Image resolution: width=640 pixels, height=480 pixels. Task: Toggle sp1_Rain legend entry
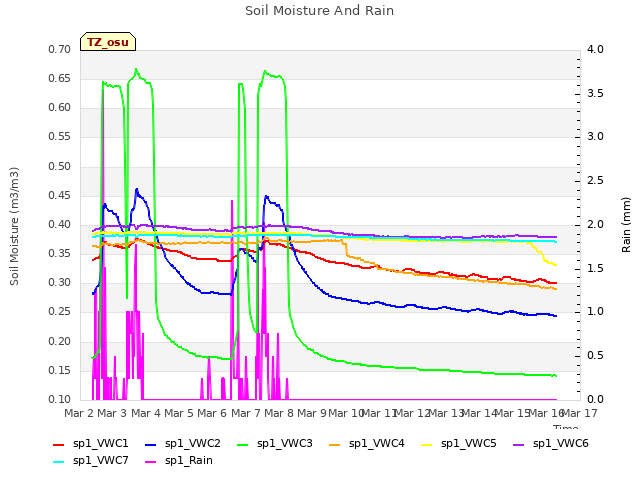tap(179, 460)
